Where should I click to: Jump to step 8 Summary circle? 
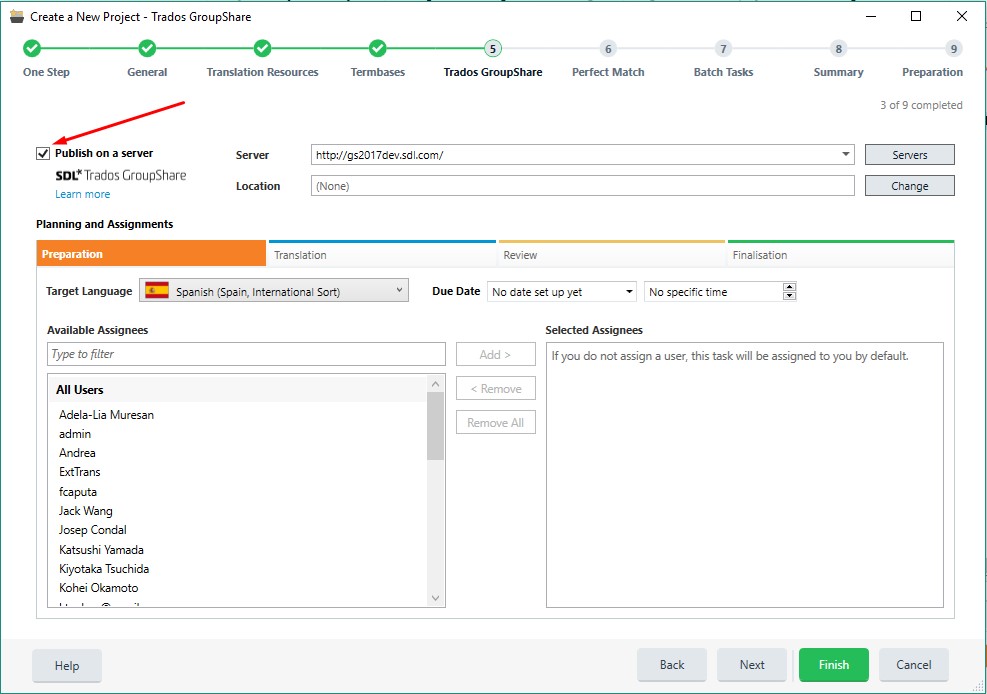[x=838, y=48]
